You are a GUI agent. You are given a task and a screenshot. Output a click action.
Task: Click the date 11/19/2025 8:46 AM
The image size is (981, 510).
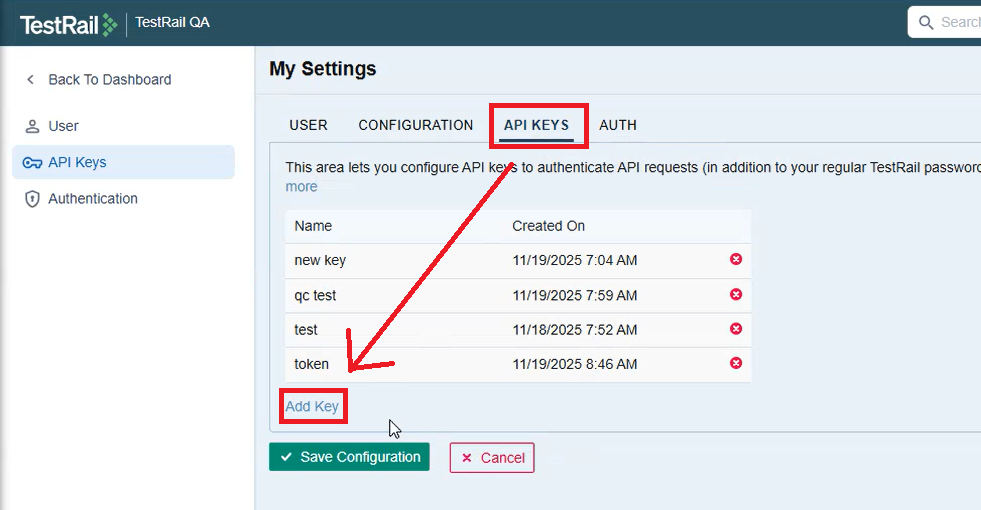point(575,364)
